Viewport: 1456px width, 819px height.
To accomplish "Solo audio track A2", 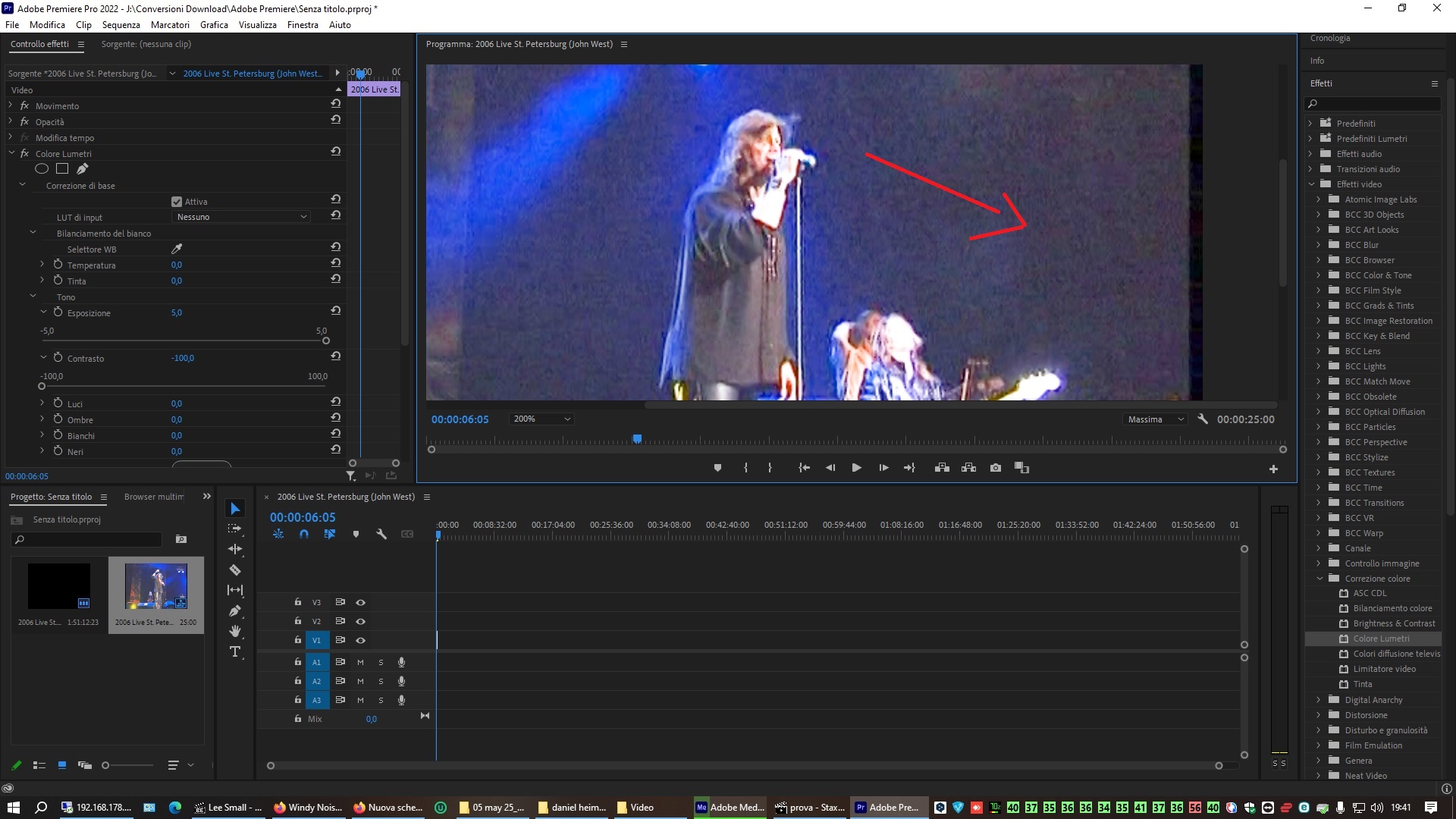I will pos(381,681).
